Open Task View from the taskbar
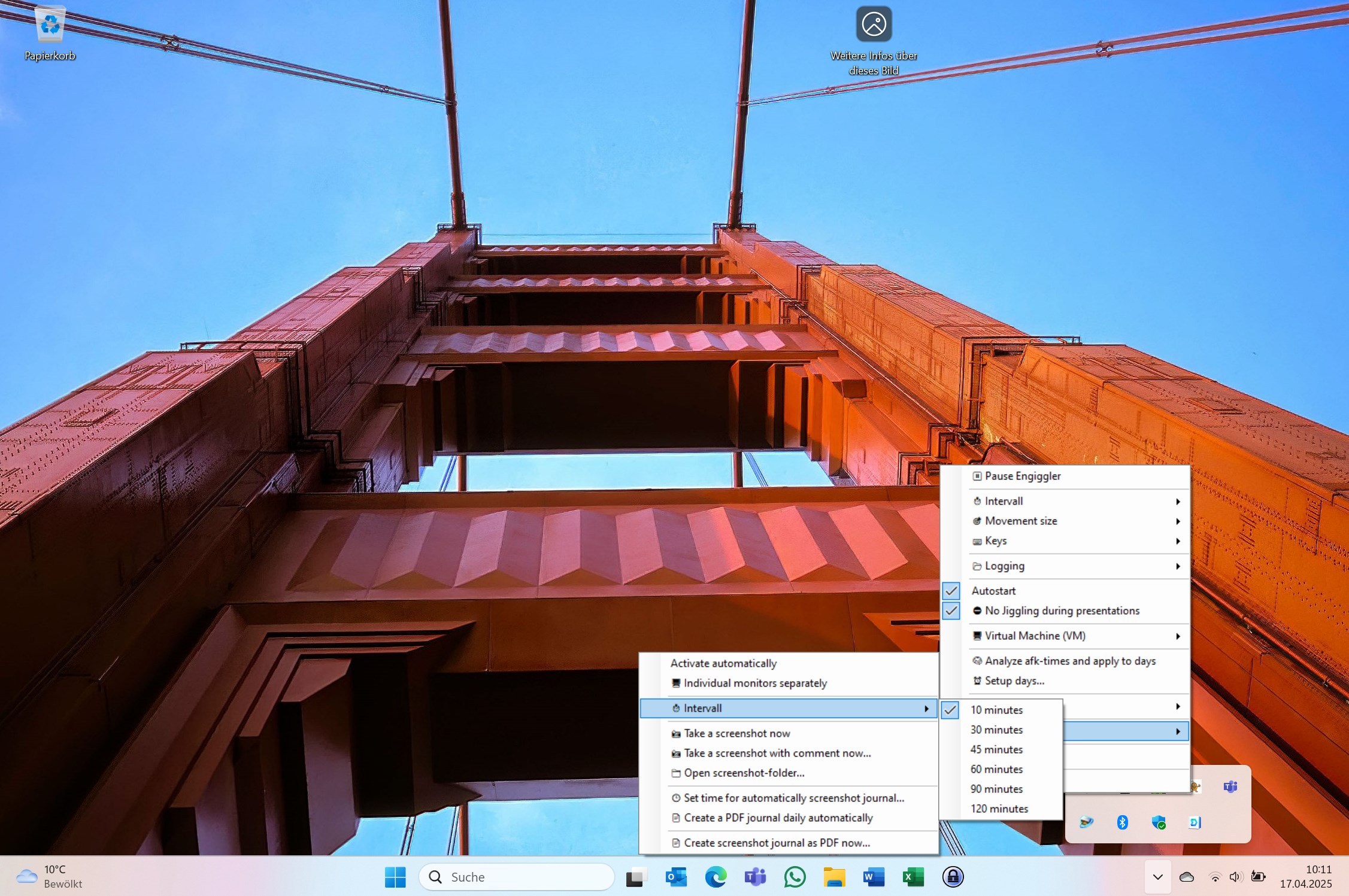1349x896 pixels. [x=636, y=877]
